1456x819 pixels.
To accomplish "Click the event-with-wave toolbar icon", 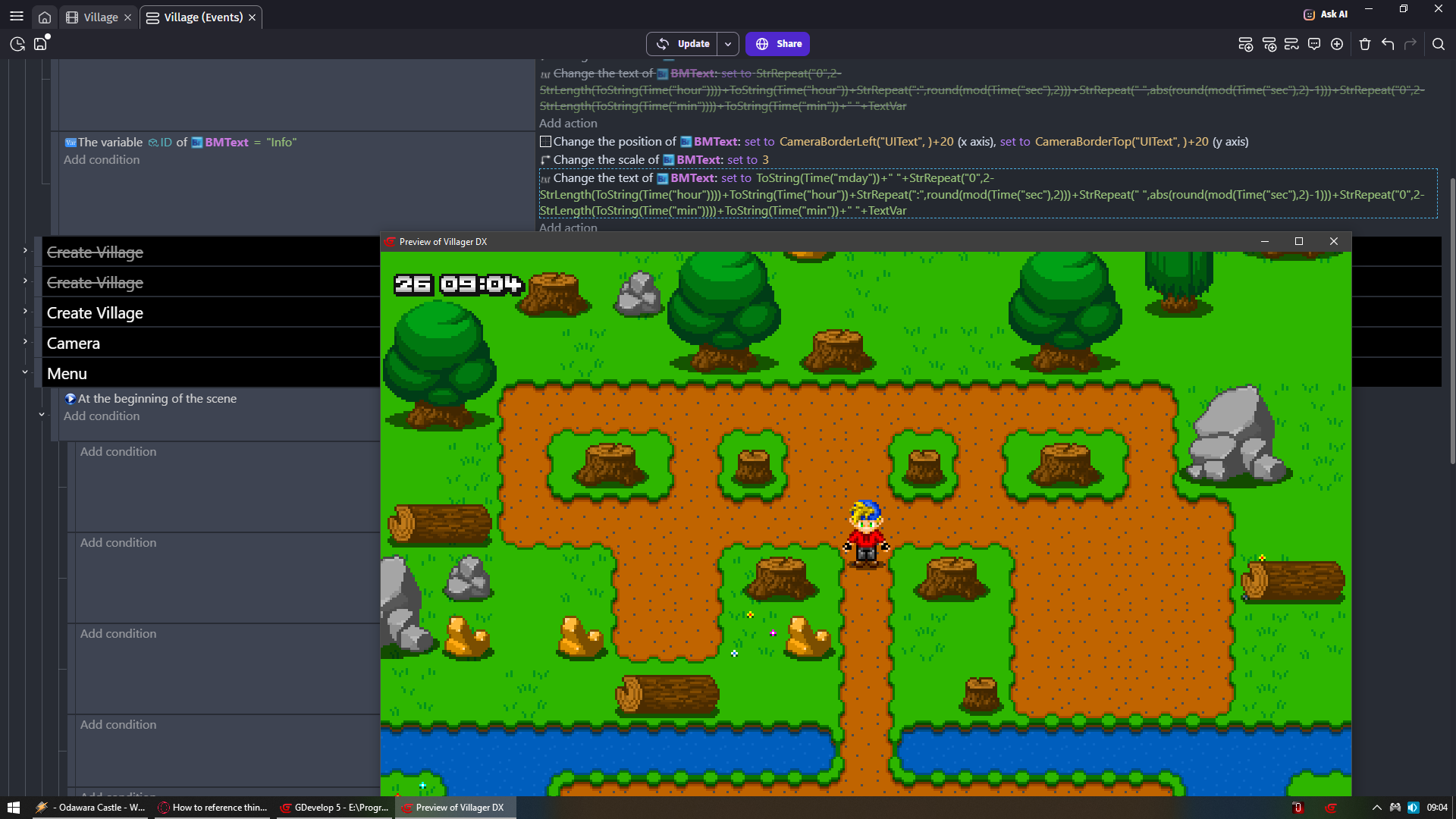I will click(1291, 44).
